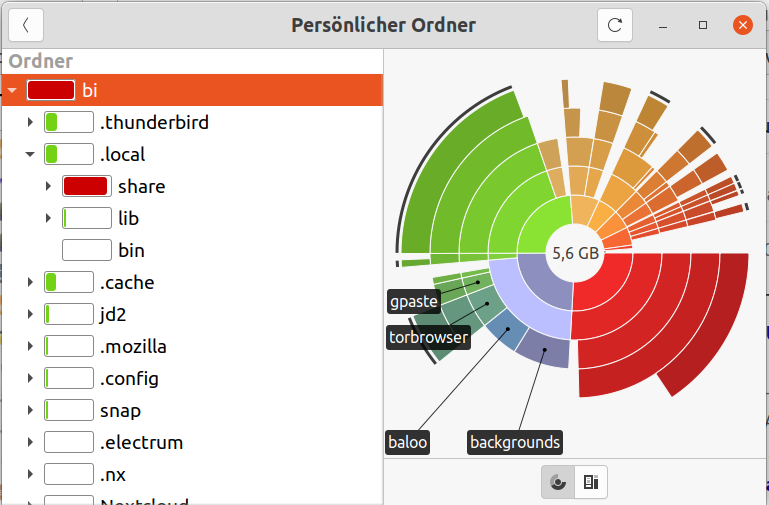The height and width of the screenshot is (505, 769).
Task: Switch to rings chart view
Action: coord(558,482)
